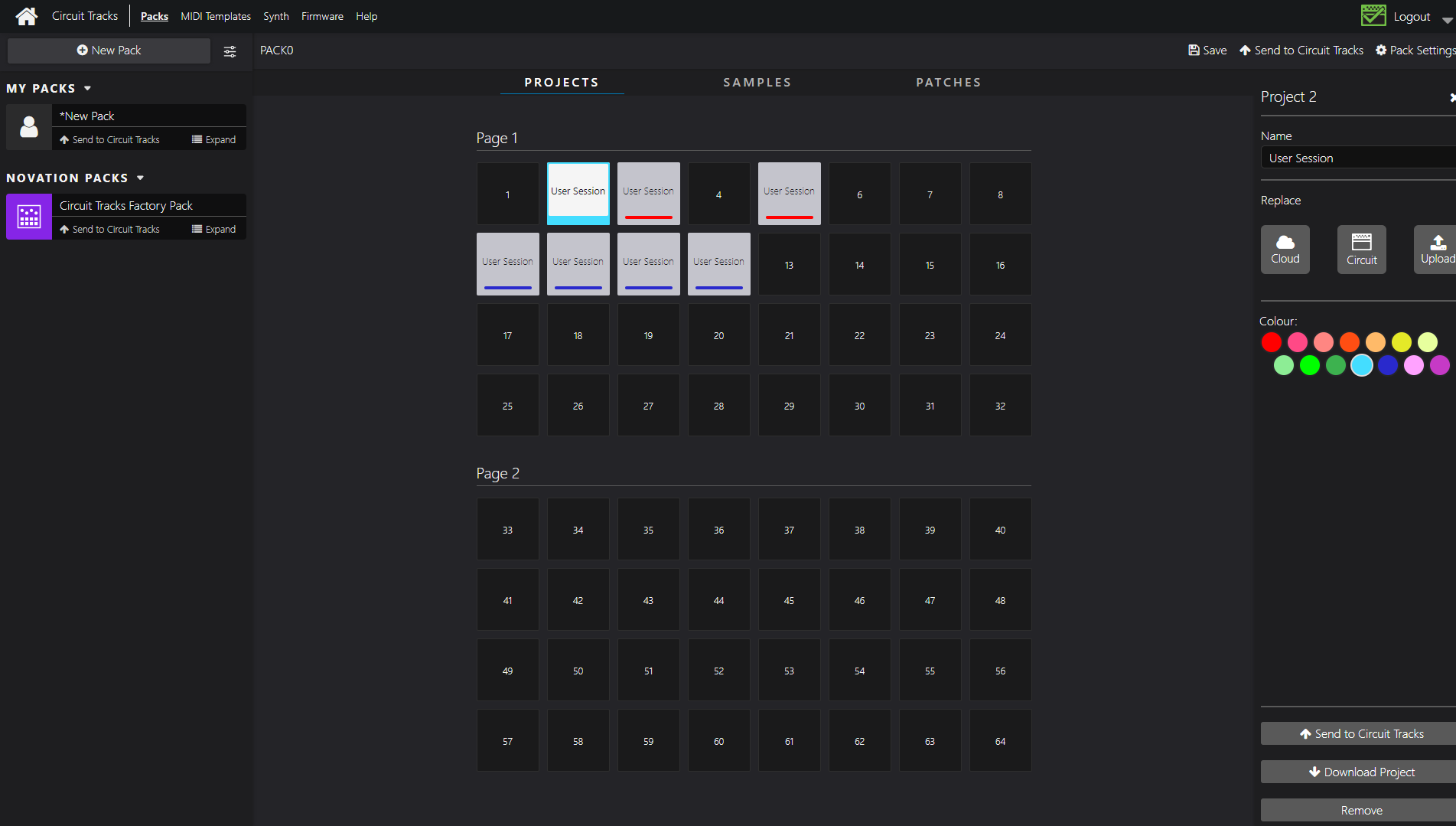Select the pale lime colour swatch
The height and width of the screenshot is (826, 1456).
(x=1428, y=342)
